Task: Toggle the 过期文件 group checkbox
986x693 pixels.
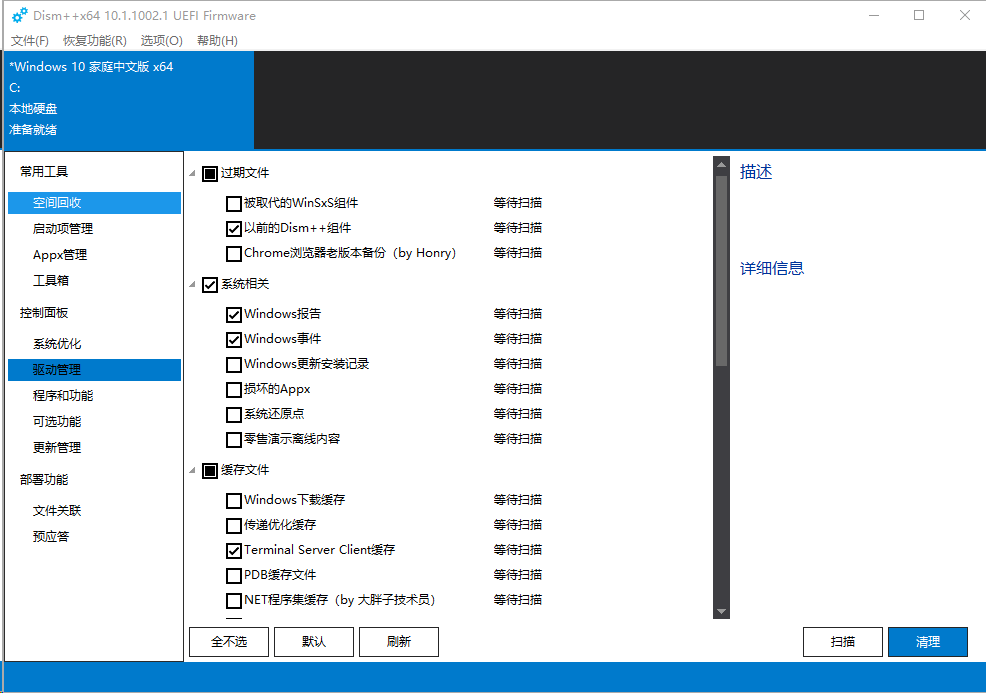Action: [210, 174]
